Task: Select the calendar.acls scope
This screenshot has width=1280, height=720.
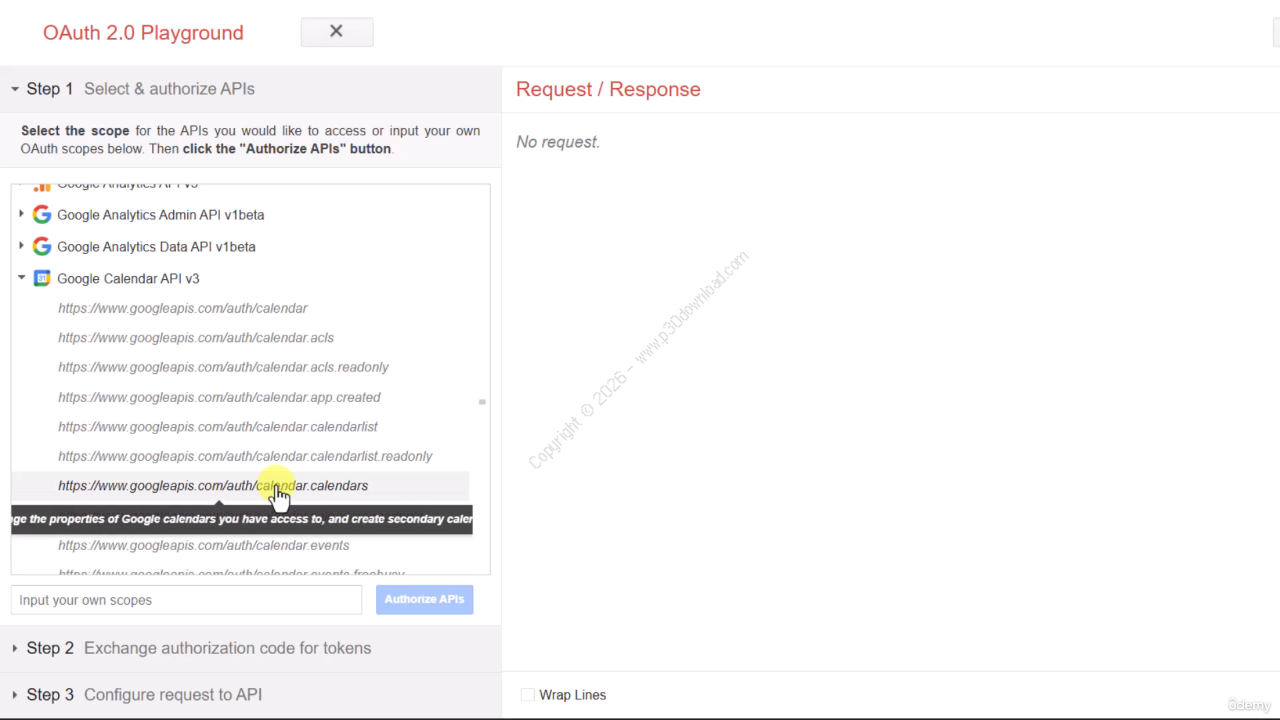Action: (196, 338)
